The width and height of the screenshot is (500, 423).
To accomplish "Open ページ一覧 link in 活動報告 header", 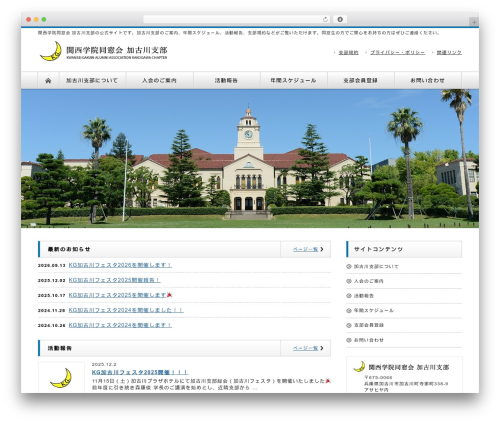I will (305, 348).
